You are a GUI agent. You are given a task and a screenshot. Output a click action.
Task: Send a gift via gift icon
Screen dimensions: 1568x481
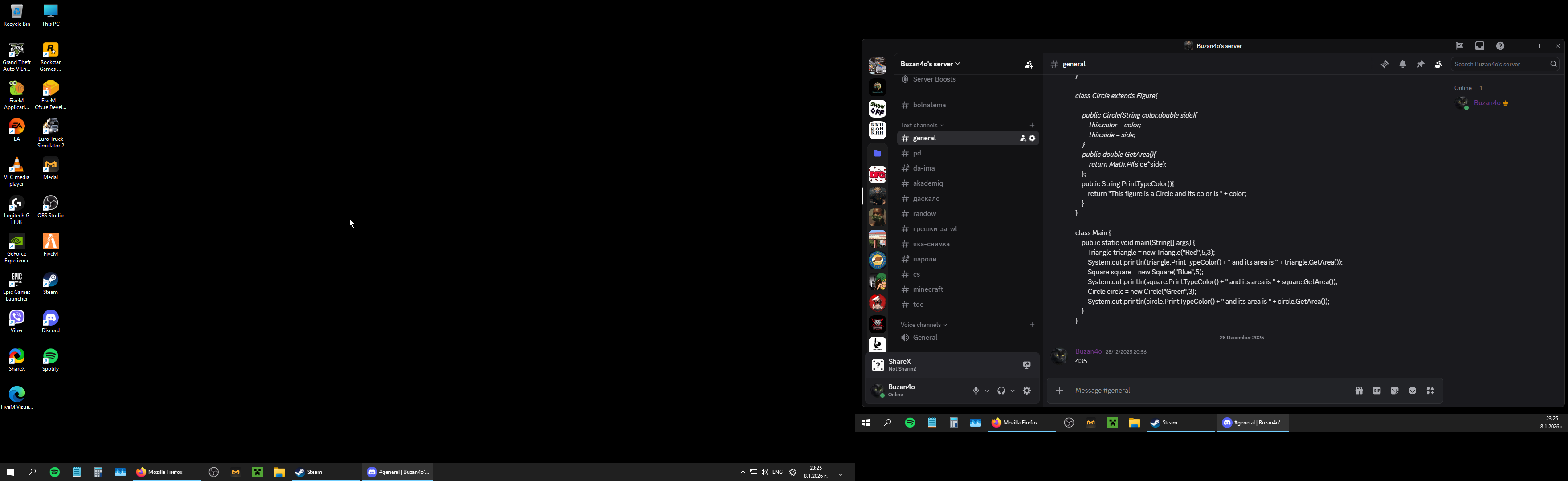[1359, 391]
